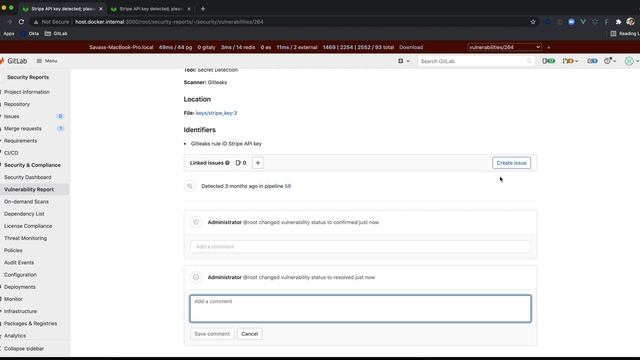Open the GitLab bookmarks folder

[x=56, y=33]
